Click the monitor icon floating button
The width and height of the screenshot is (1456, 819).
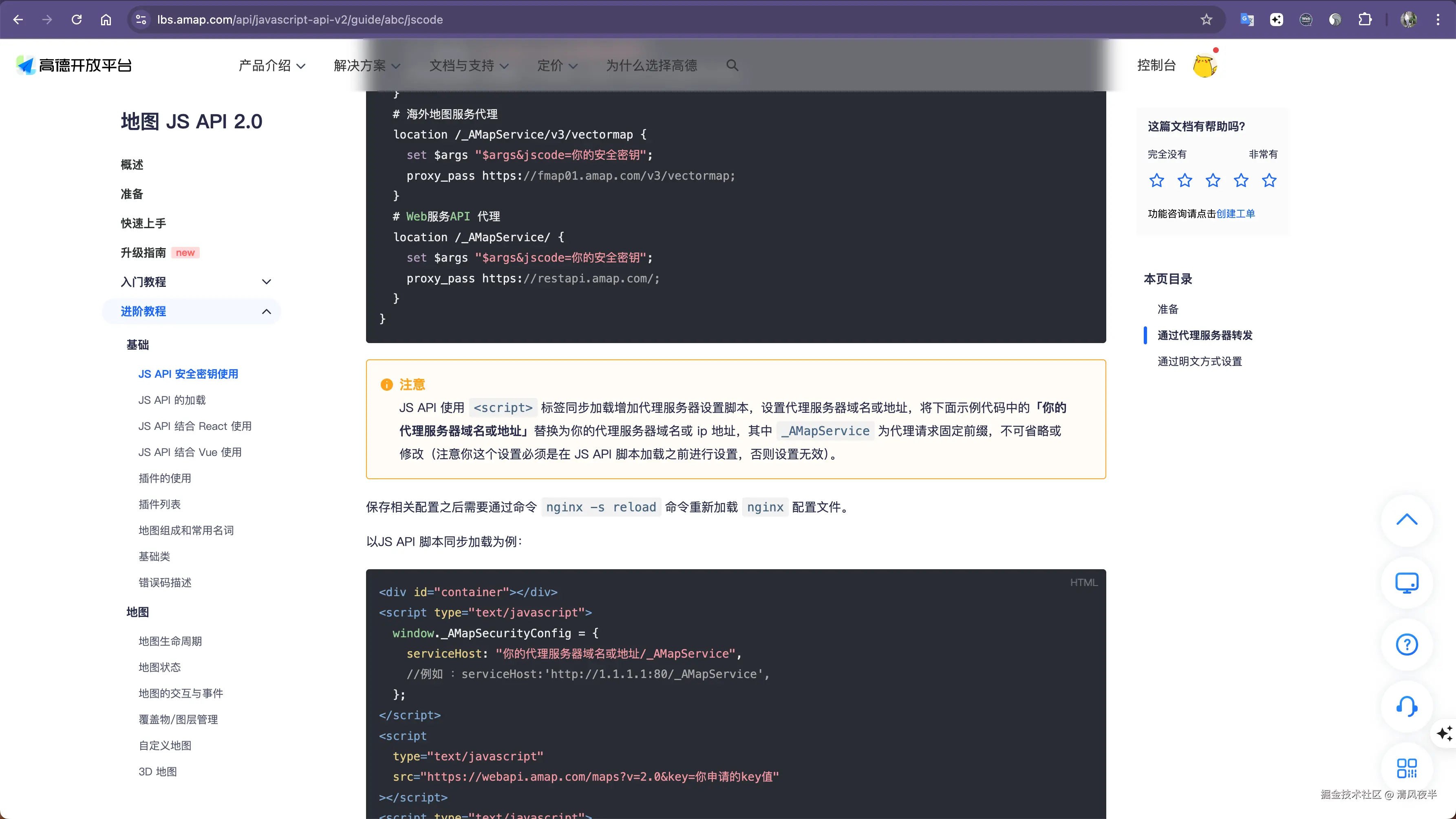[x=1406, y=582]
